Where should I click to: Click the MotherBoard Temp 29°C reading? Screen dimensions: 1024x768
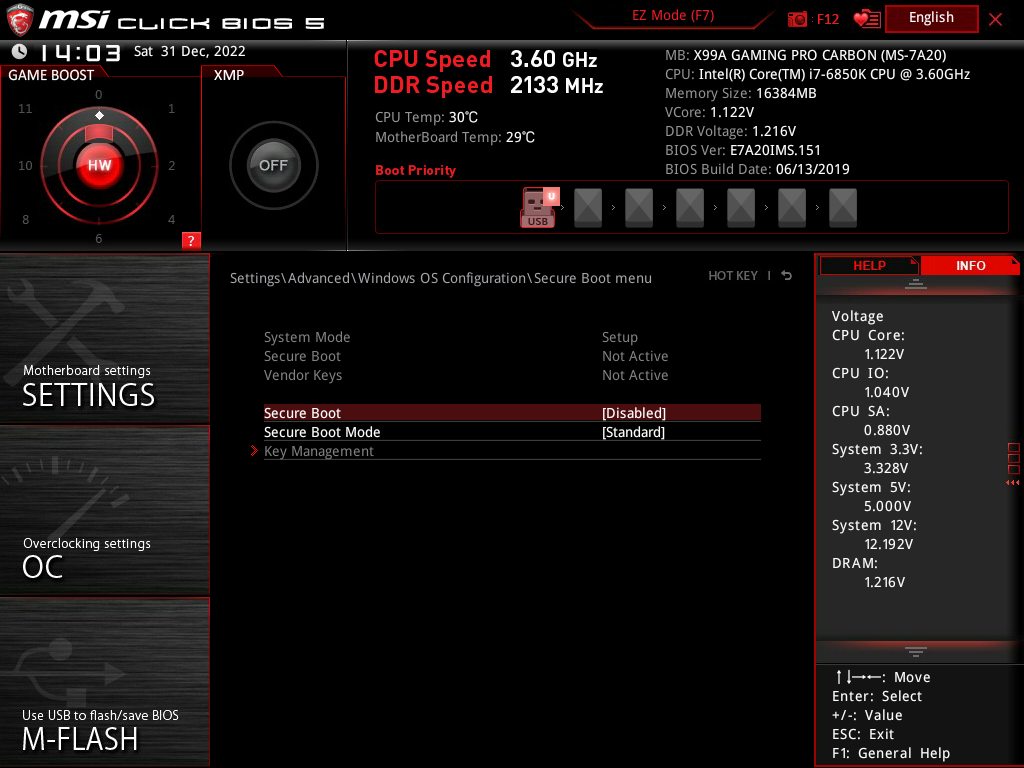coord(455,137)
